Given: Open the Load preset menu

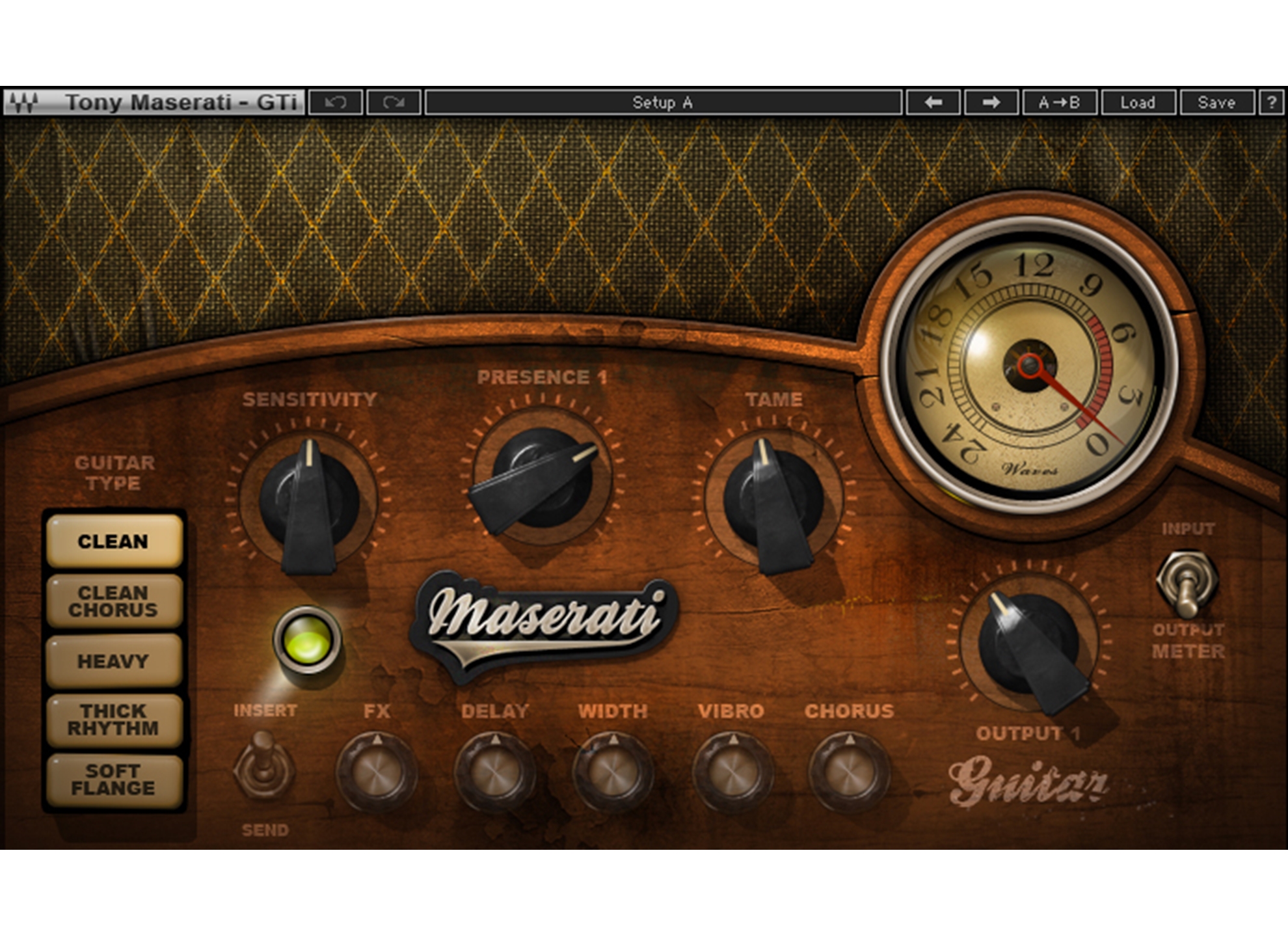Looking at the screenshot, I should [x=1137, y=103].
